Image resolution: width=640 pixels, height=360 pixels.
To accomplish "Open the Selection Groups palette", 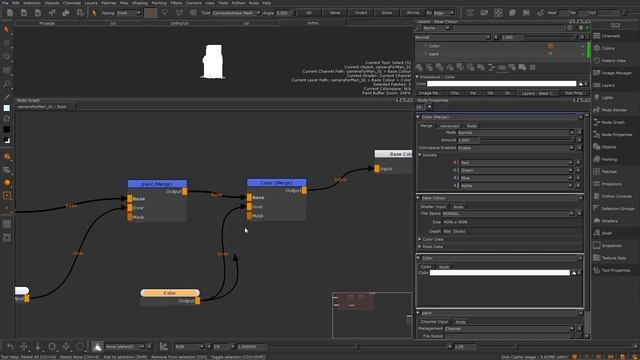I will 613,209.
